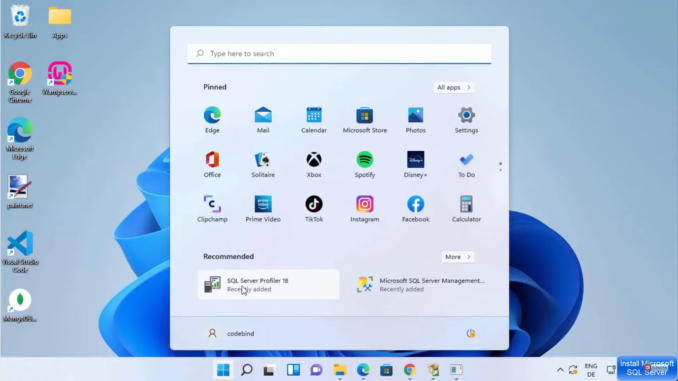The width and height of the screenshot is (678, 381).
Task: Go to next pinned apps page dots
Action: [500, 167]
